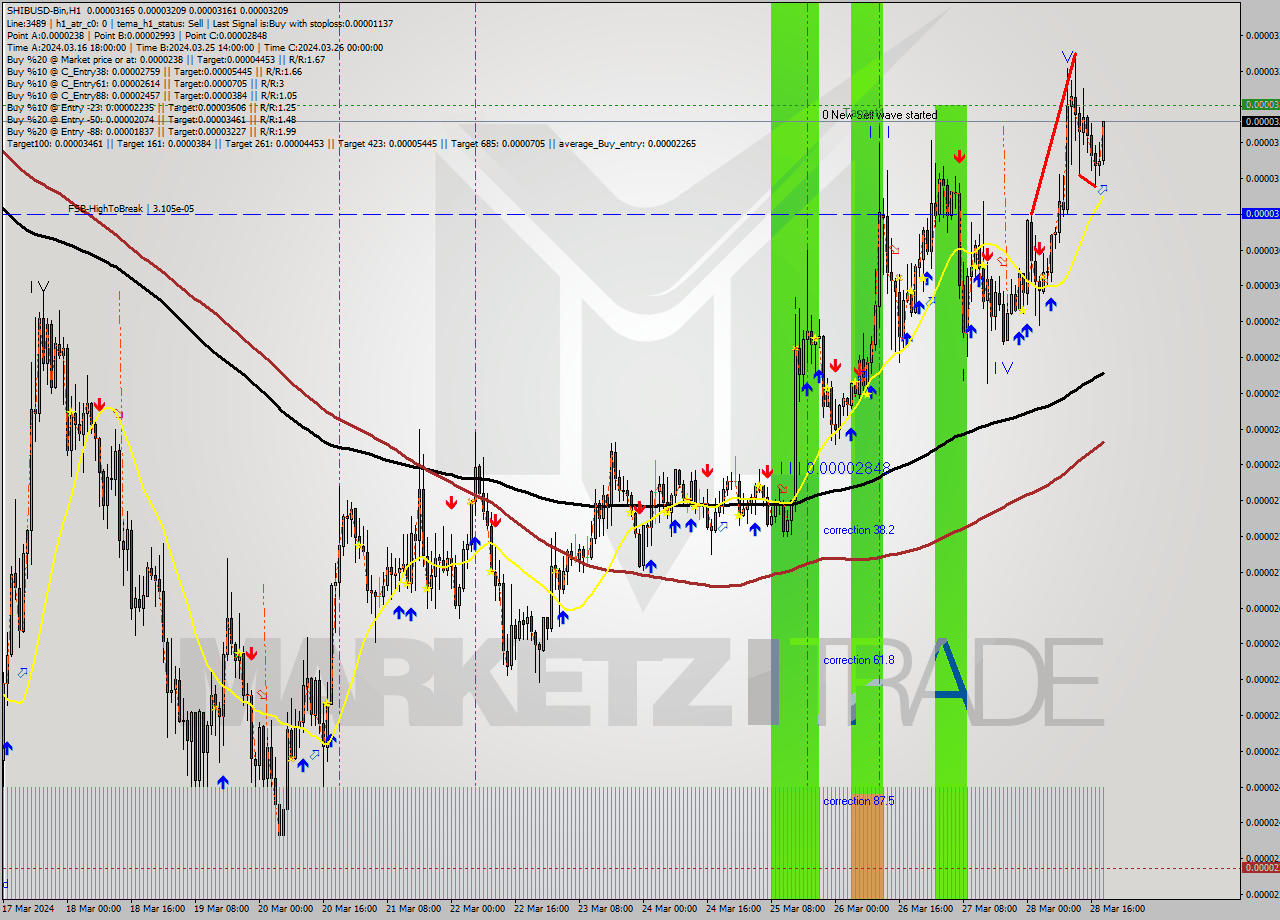Viewport: 1280px width, 920px height.
Task: Select the '0 New Sell wave started' label
Action: coord(880,115)
